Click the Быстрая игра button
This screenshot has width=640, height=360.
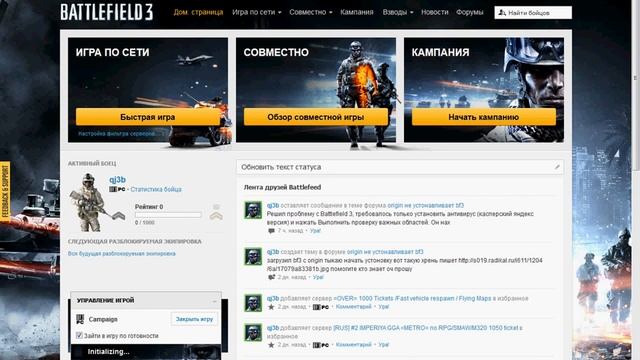[147, 117]
